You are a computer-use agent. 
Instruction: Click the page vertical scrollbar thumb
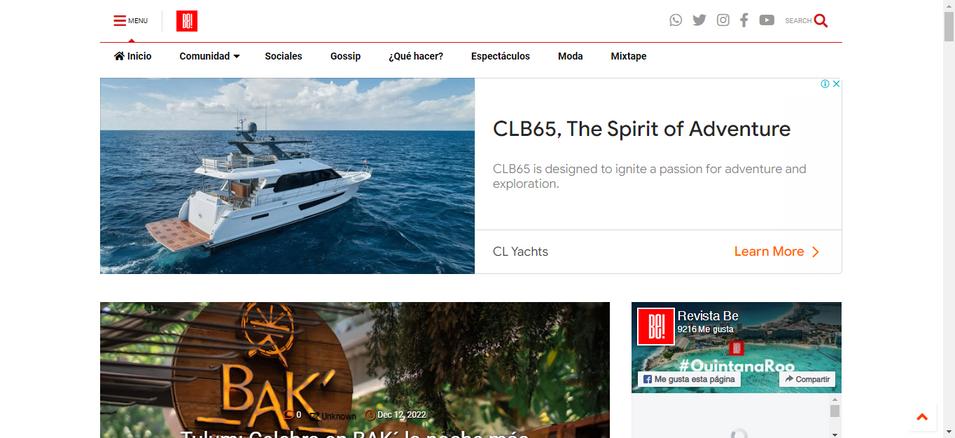949,26
